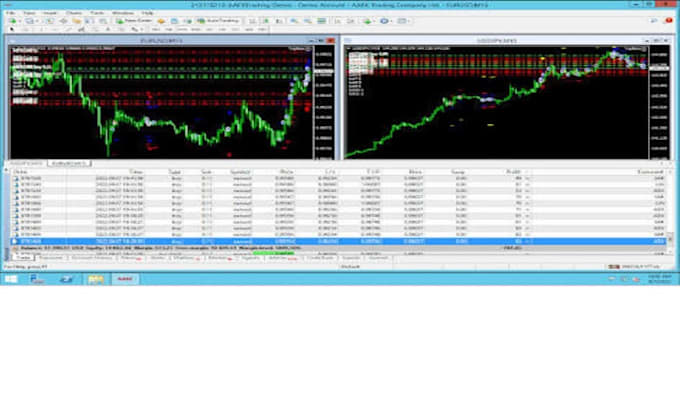Open the Templates icon
The image size is (680, 411).
click(402, 21)
